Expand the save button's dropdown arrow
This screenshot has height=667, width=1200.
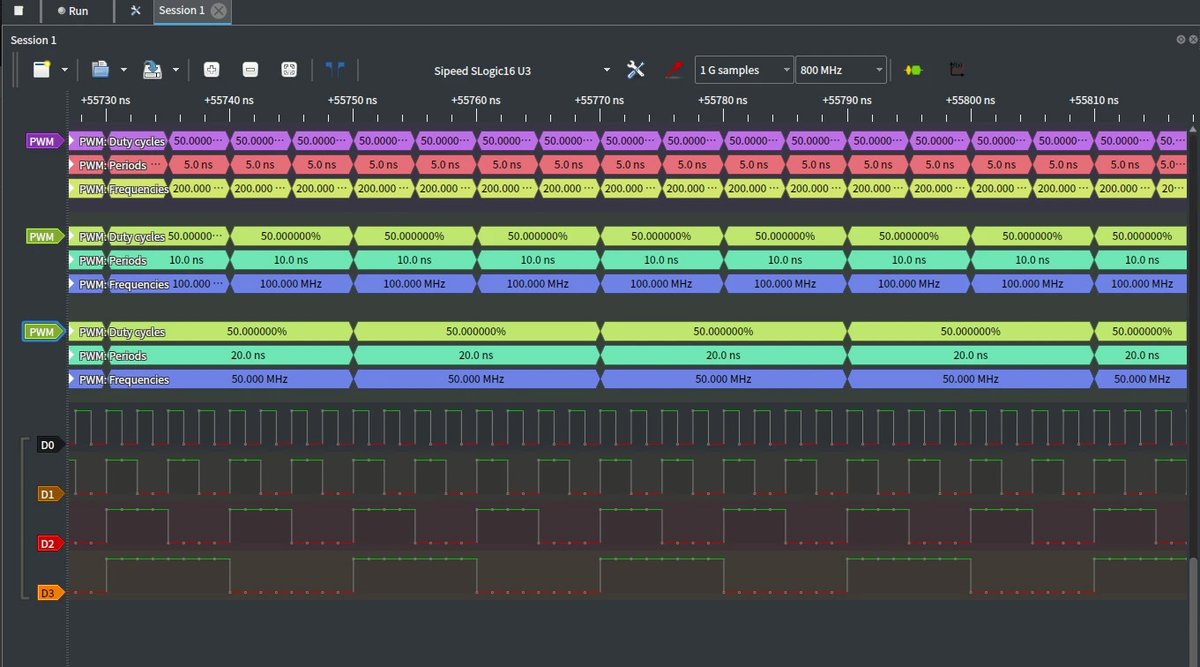point(177,70)
